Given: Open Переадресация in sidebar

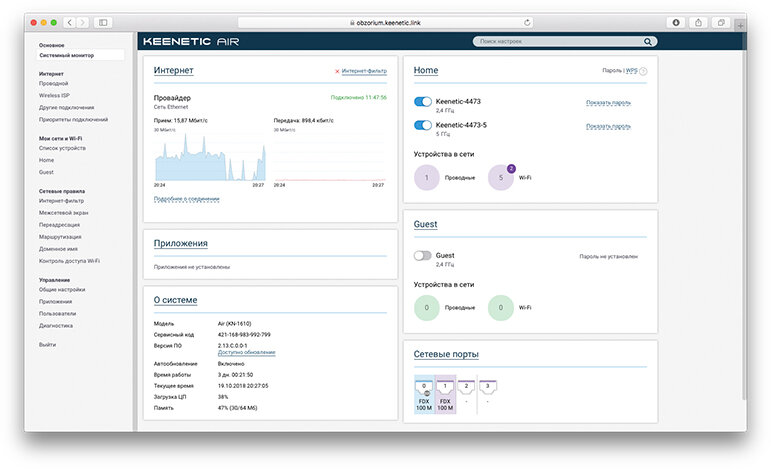Looking at the screenshot, I should pyautogui.click(x=59, y=225).
